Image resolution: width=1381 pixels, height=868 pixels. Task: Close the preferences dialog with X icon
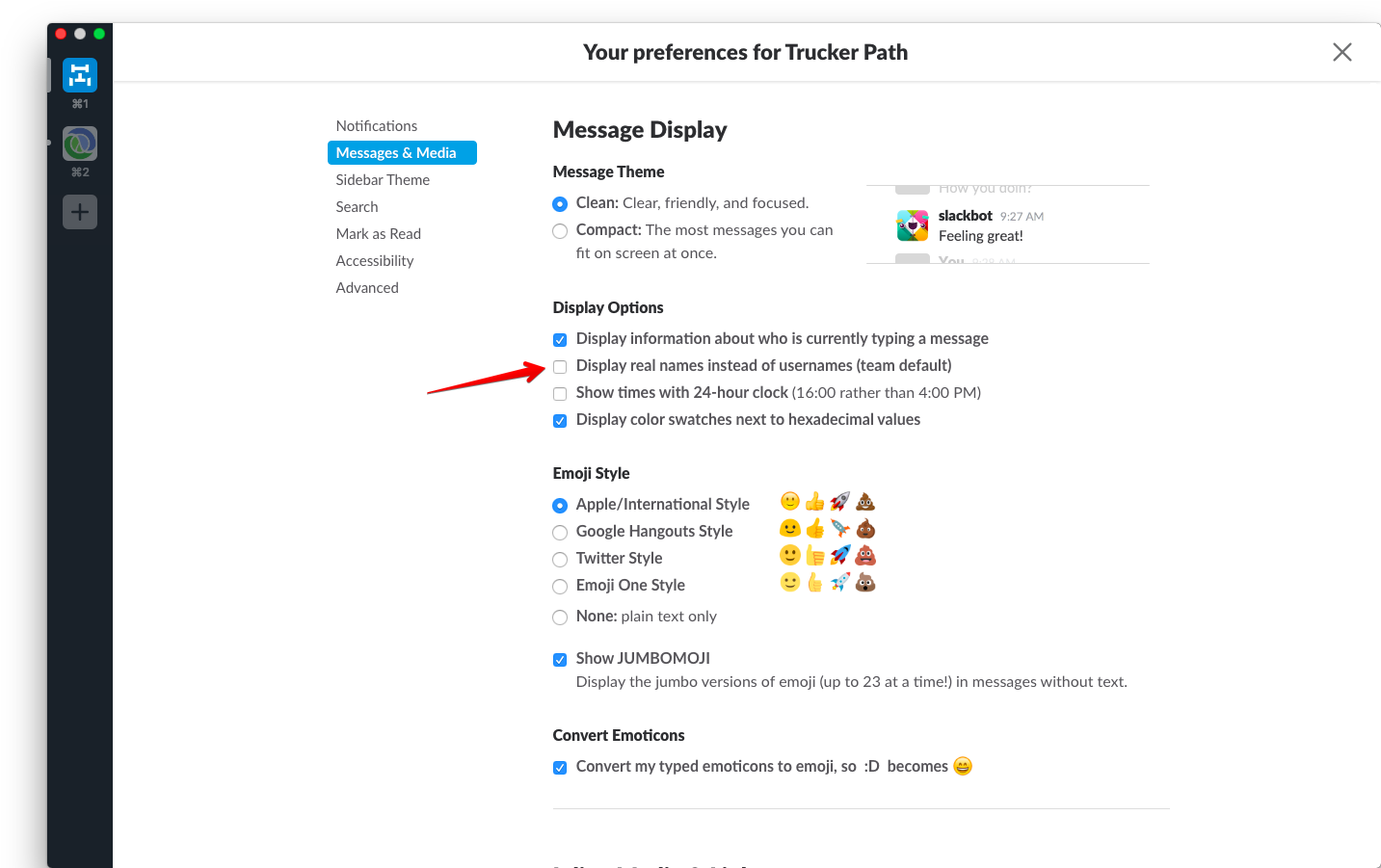pos(1341,52)
